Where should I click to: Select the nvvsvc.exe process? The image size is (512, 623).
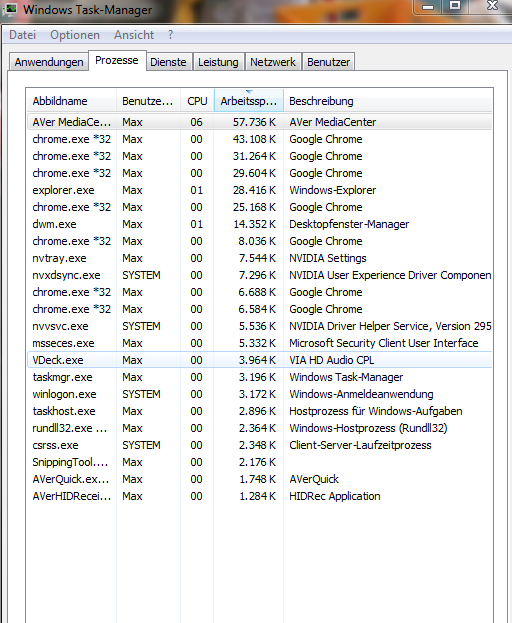(260, 326)
